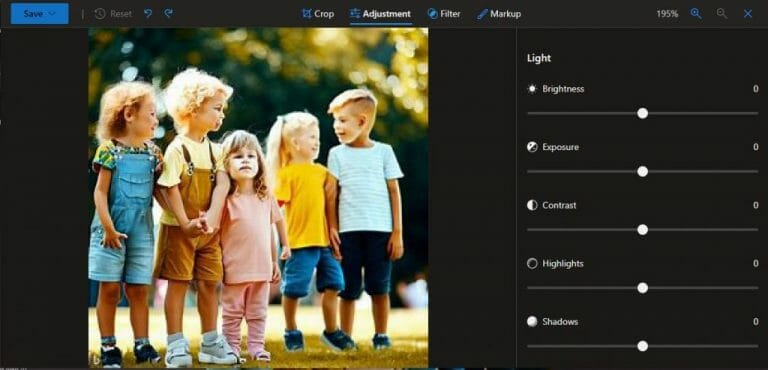The height and width of the screenshot is (370, 768).
Task: Click the Light section heading
Action: click(x=539, y=58)
